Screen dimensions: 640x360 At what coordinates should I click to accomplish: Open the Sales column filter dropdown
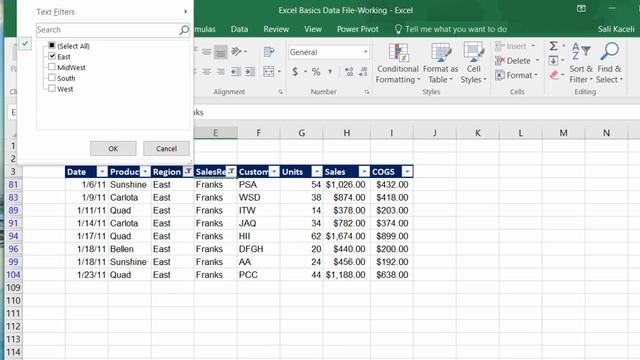pyautogui.click(x=364, y=172)
